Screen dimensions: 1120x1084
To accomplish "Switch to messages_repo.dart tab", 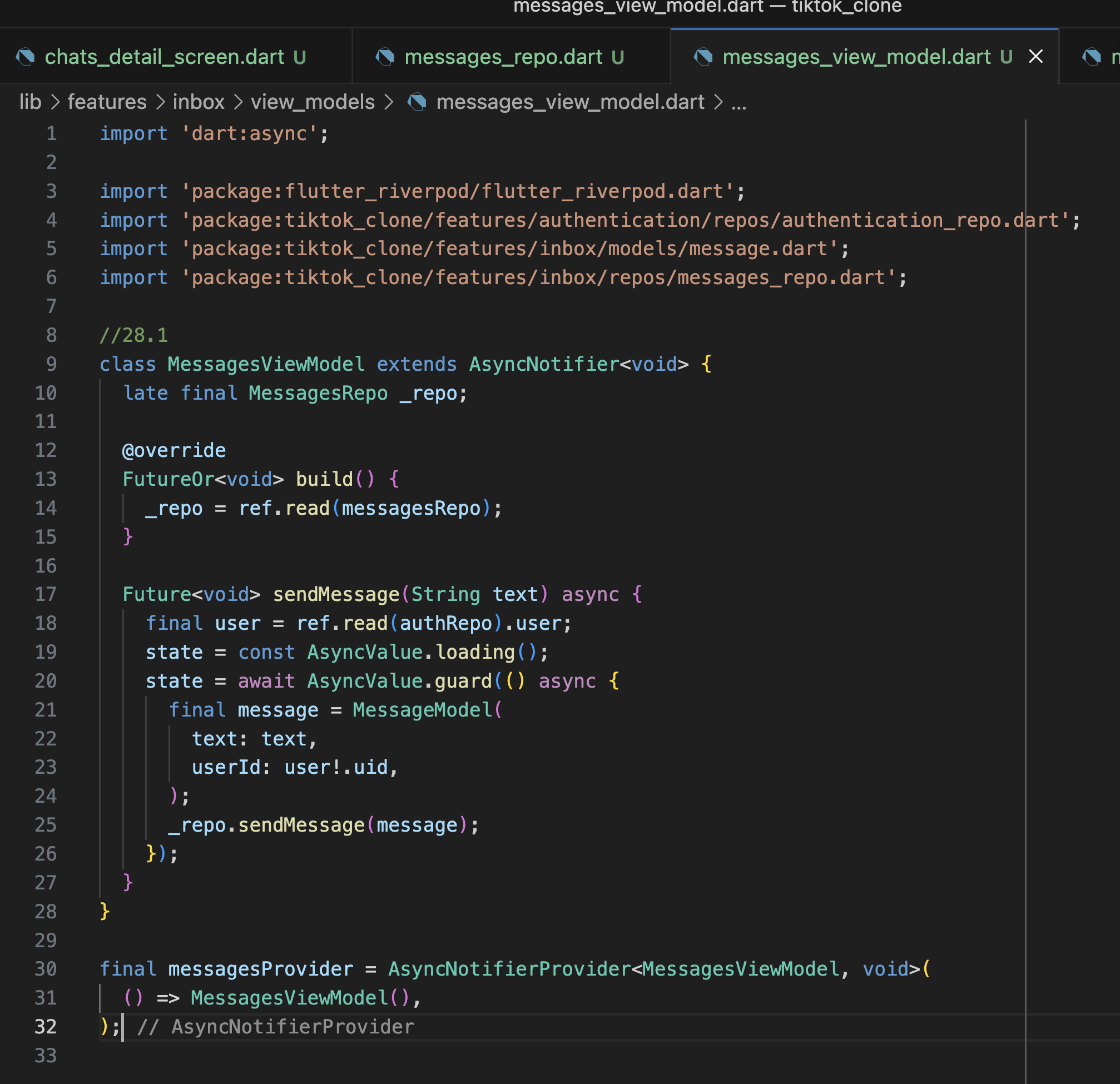I will [503, 57].
